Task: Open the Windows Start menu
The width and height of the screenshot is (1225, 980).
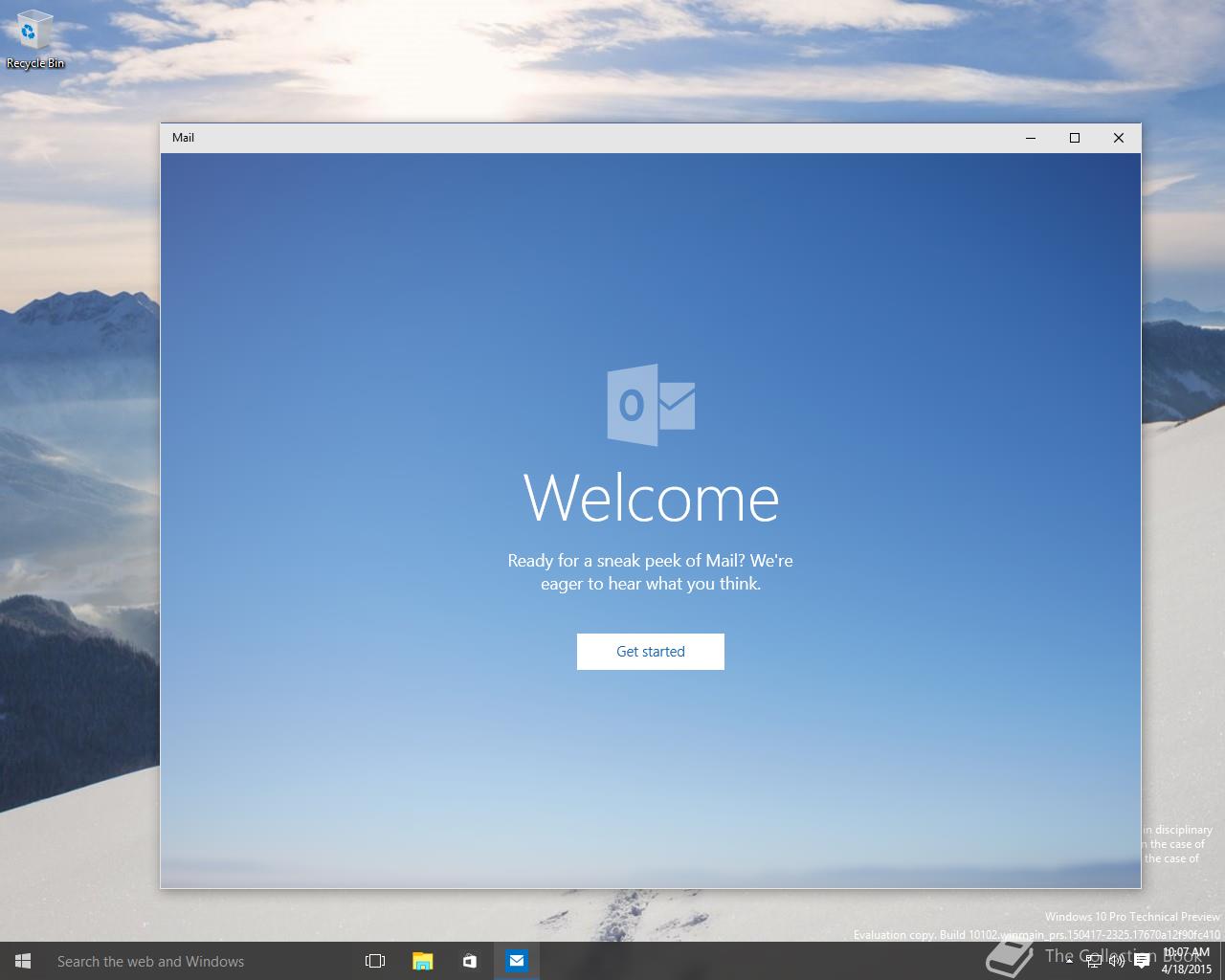Action: 23,961
